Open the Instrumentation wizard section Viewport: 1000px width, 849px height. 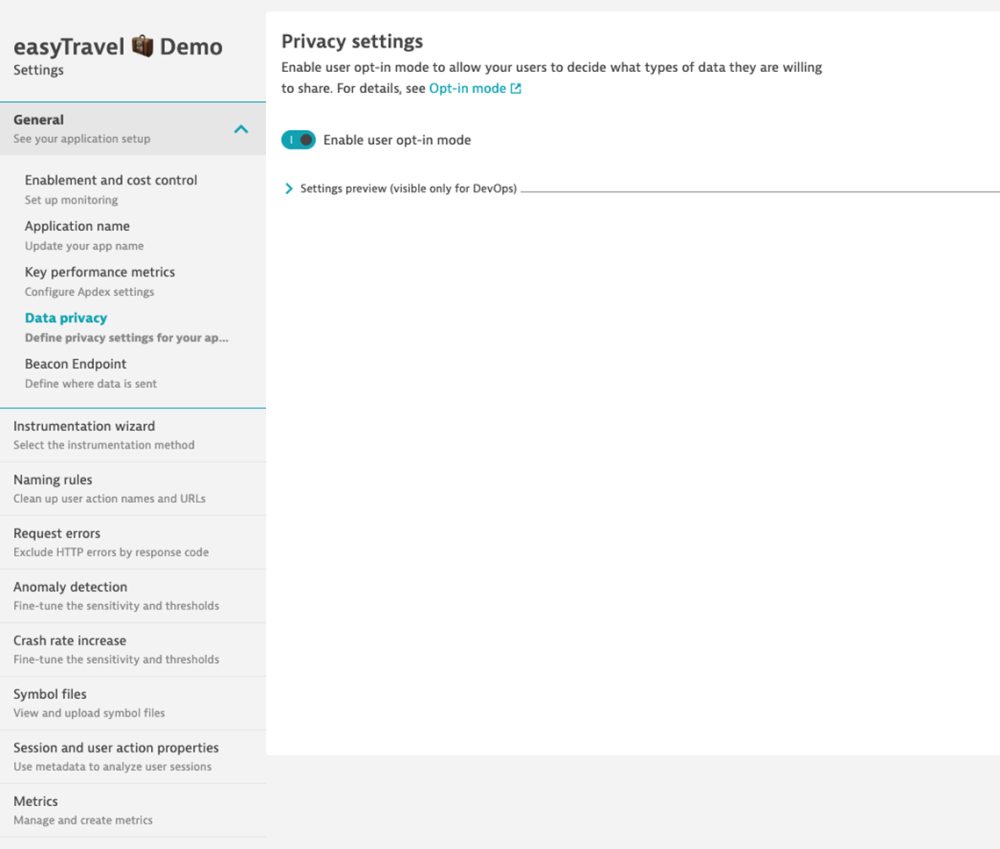84,426
